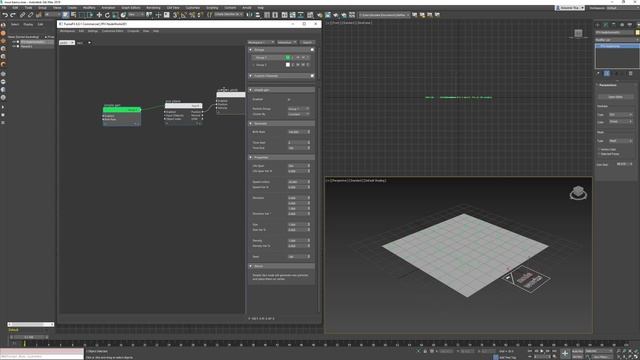Open the Display menu in Scene Explorer

click(28, 24)
